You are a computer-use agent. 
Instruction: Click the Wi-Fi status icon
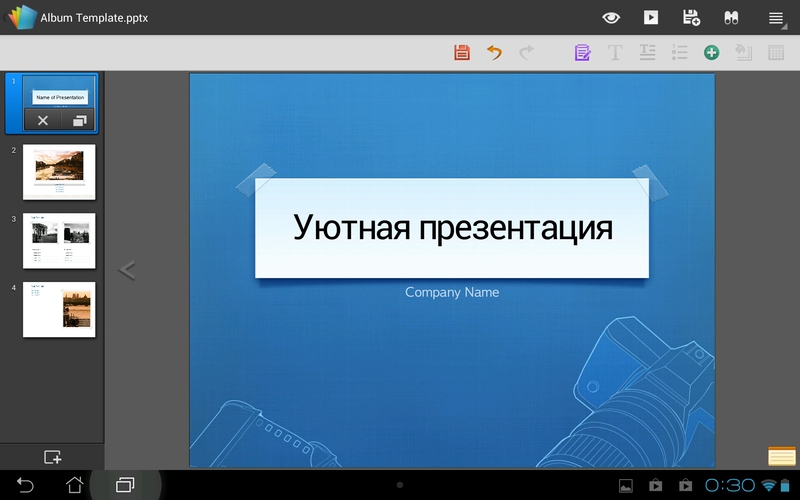click(768, 485)
